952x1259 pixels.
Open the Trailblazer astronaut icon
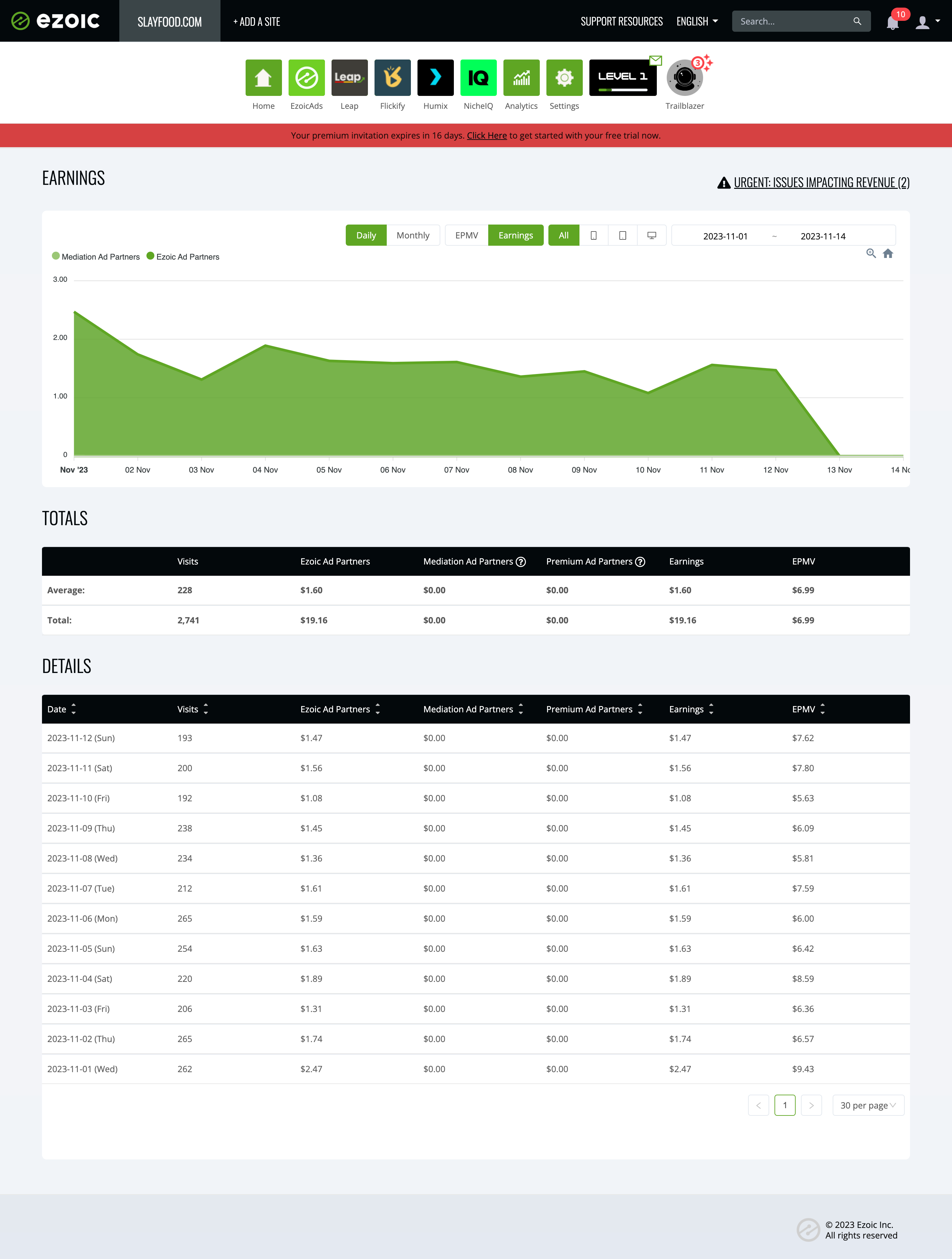click(685, 77)
